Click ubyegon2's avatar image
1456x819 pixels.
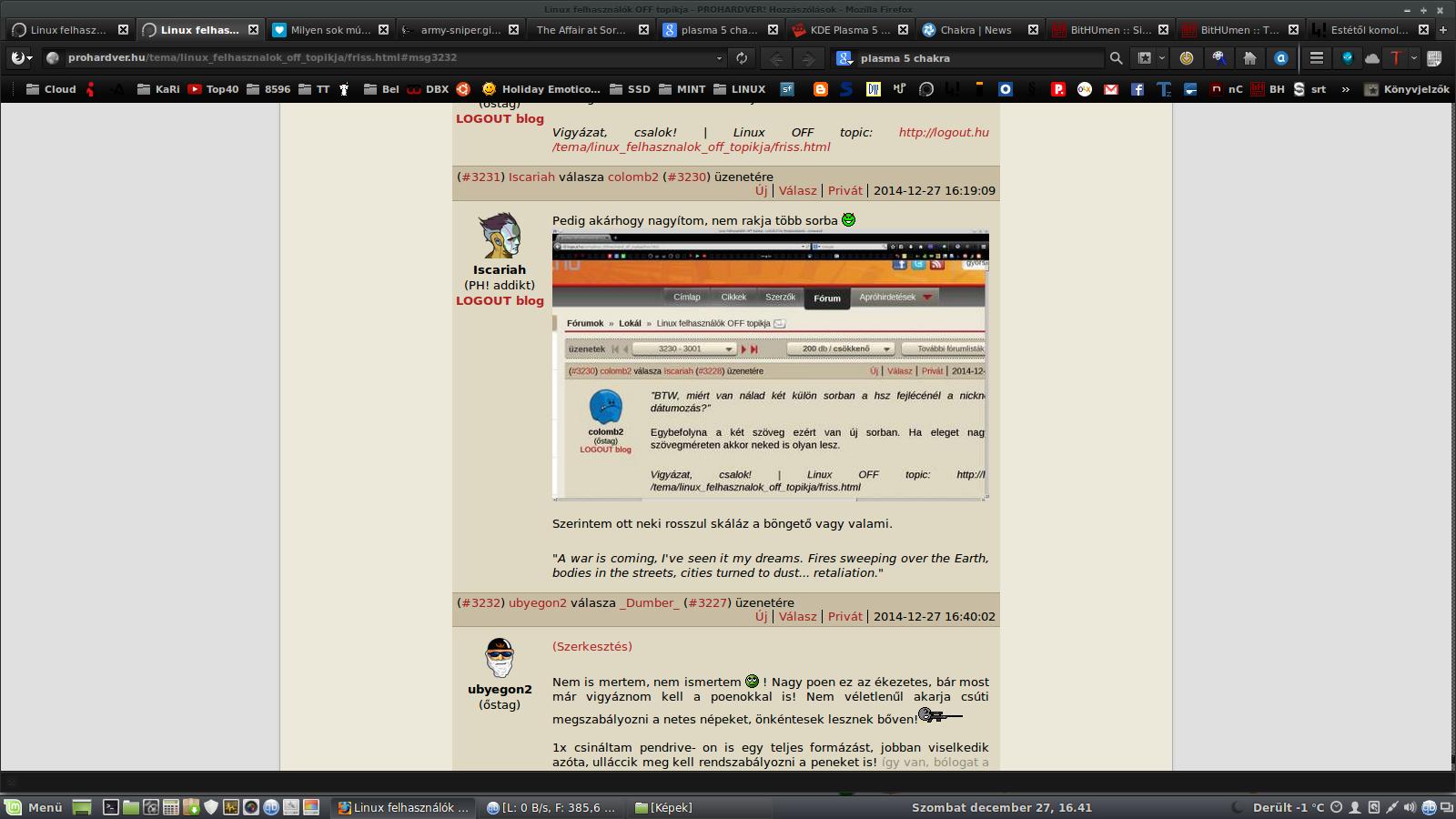click(x=500, y=658)
